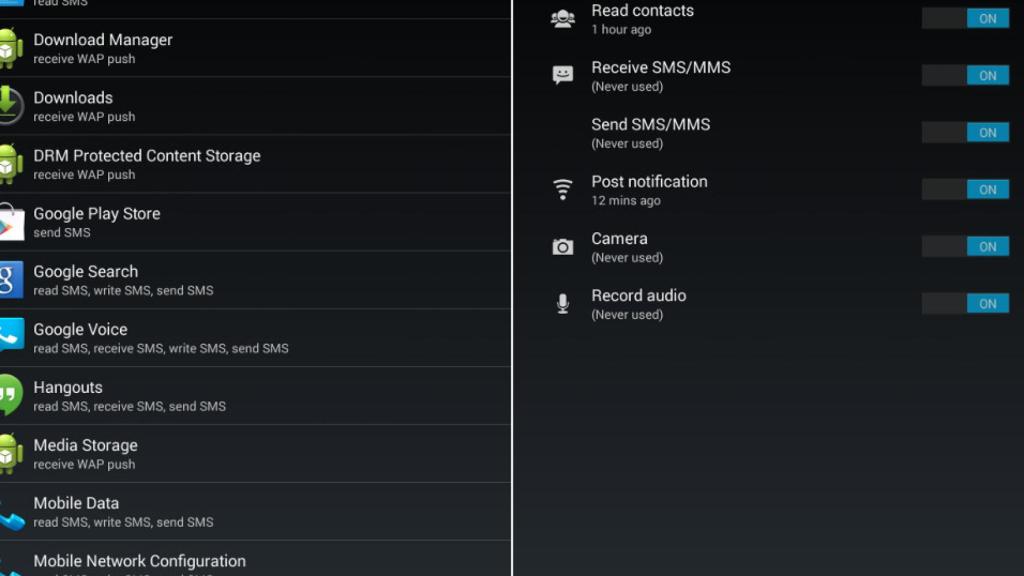The height and width of the screenshot is (576, 1024).
Task: Disable the Camera permission switch
Action: 965,246
